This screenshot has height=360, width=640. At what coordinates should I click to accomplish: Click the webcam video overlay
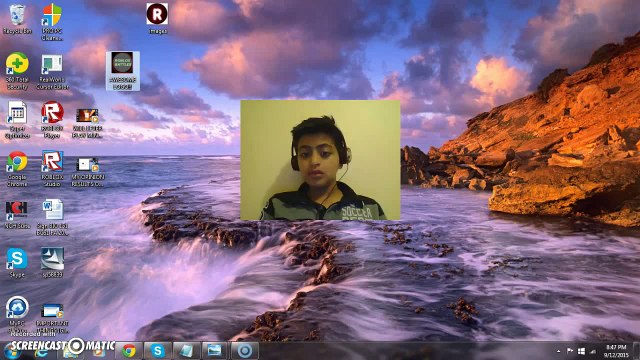(x=320, y=160)
